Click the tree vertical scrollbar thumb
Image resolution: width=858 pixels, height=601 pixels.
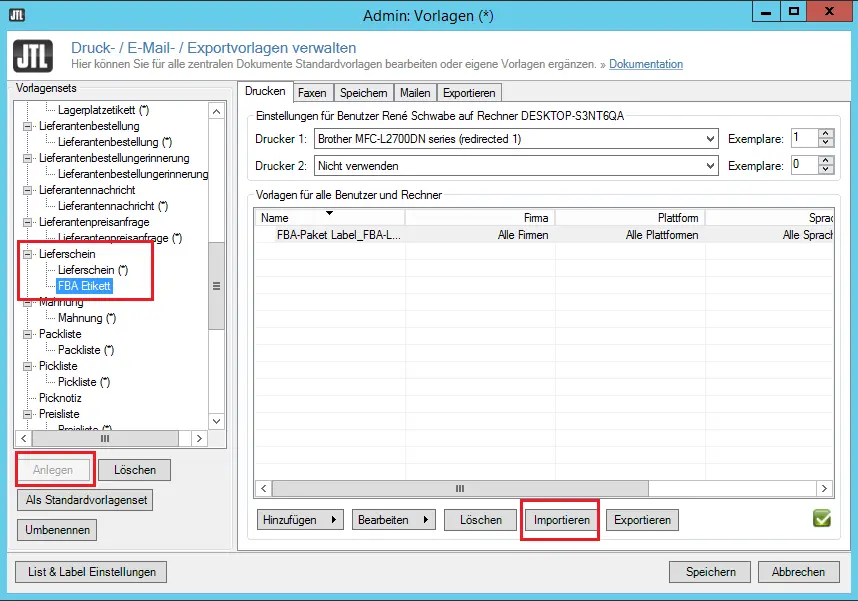pyautogui.click(x=217, y=286)
